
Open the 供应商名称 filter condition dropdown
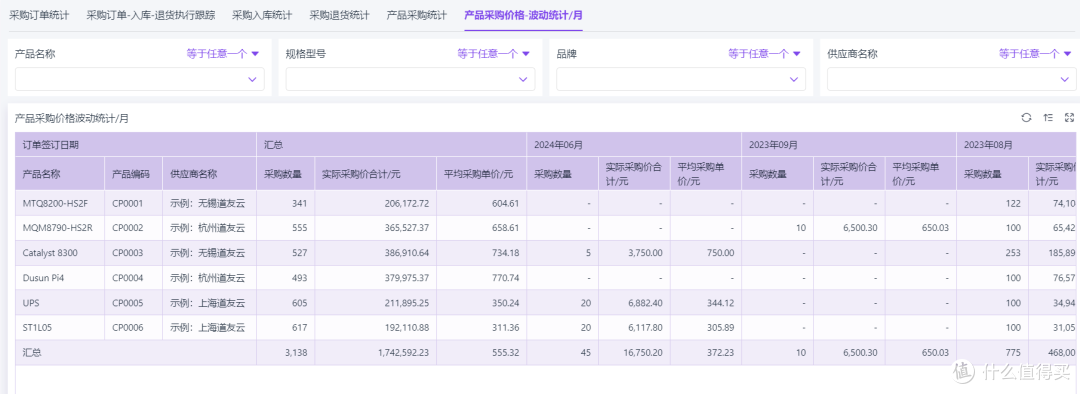pos(1035,54)
